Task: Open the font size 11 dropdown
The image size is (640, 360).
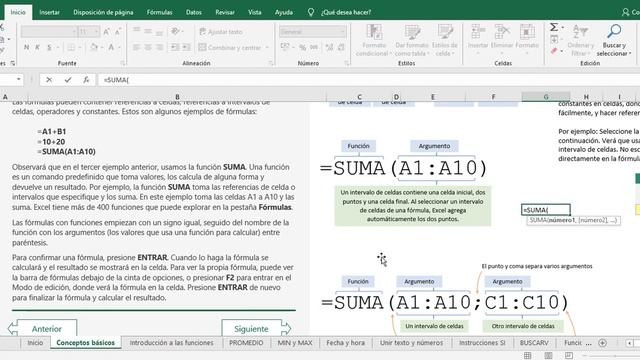Action: tap(96, 31)
